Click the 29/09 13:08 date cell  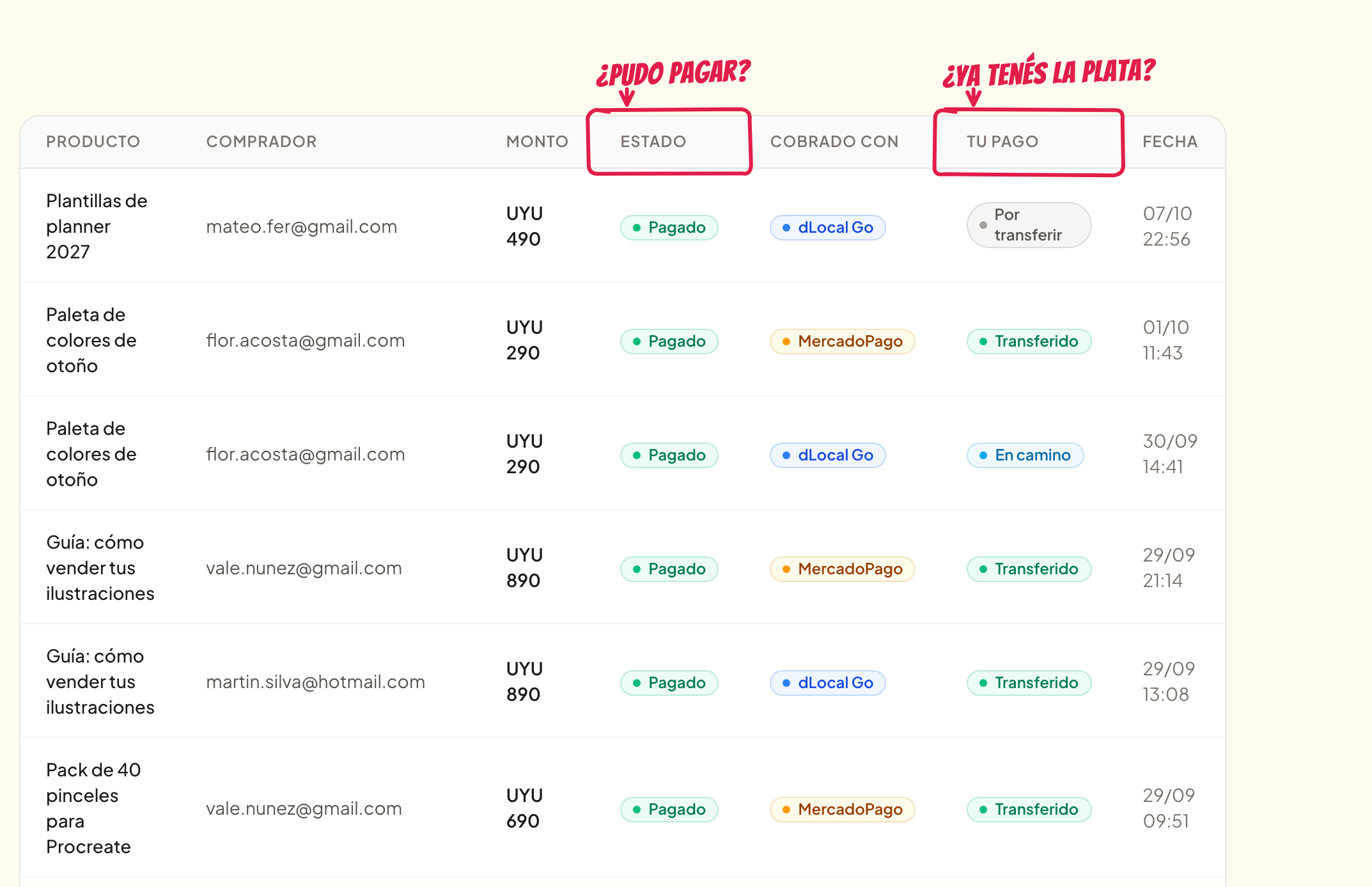click(x=1169, y=682)
